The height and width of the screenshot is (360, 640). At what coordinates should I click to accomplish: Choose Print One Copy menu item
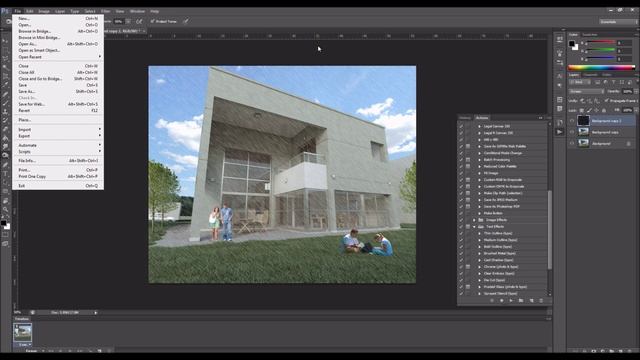(x=58, y=176)
